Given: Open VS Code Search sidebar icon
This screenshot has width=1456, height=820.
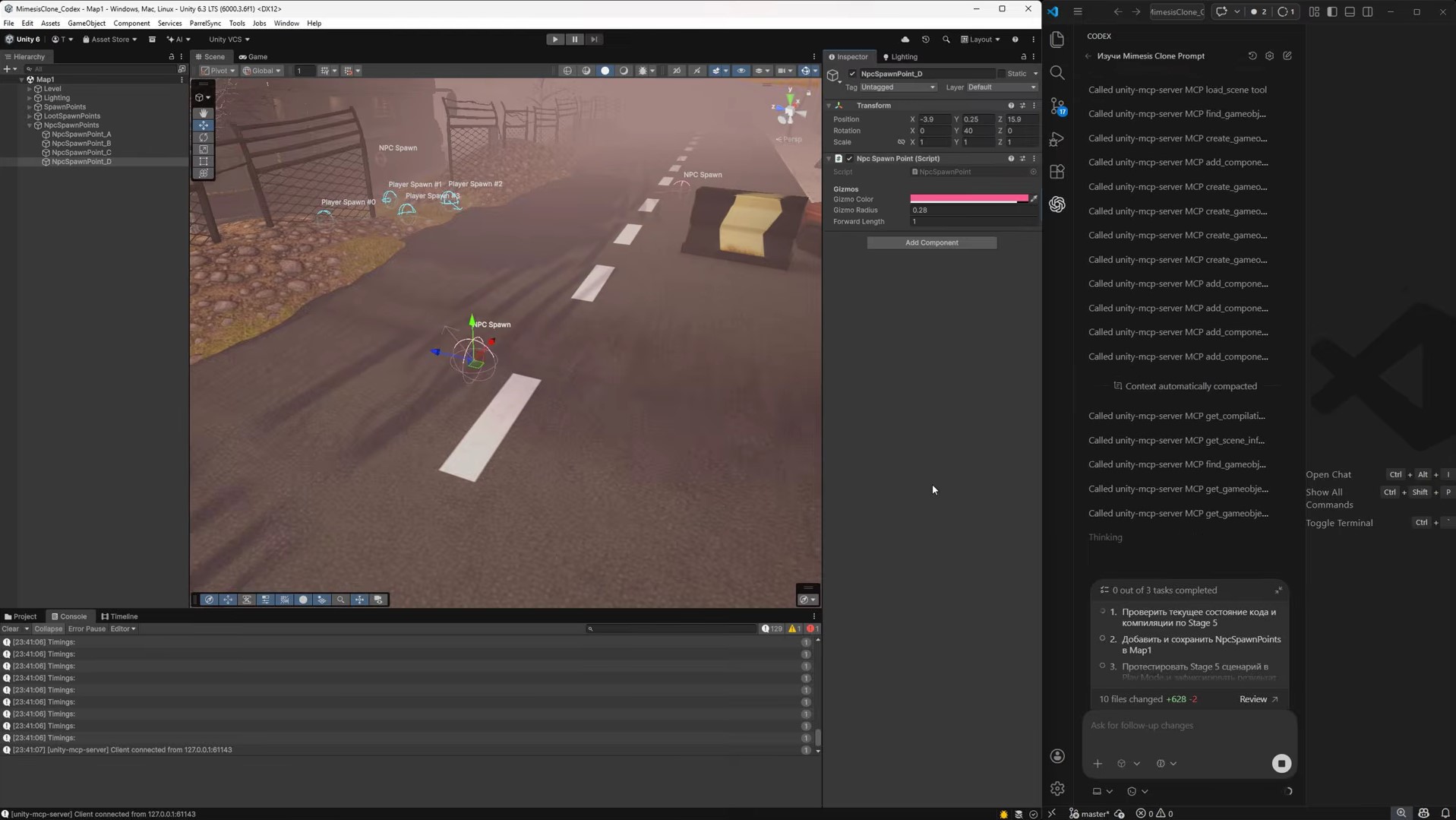Looking at the screenshot, I should coord(1057,73).
